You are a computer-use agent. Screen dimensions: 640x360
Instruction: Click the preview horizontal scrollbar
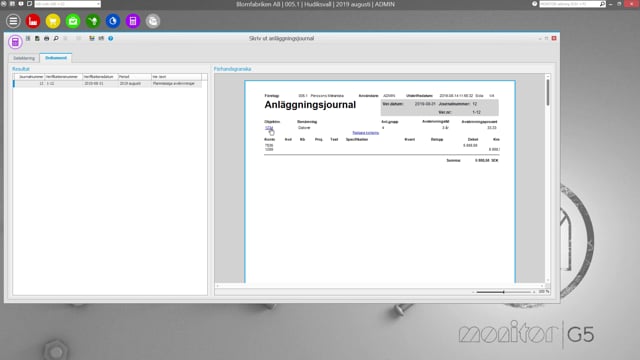380,286
